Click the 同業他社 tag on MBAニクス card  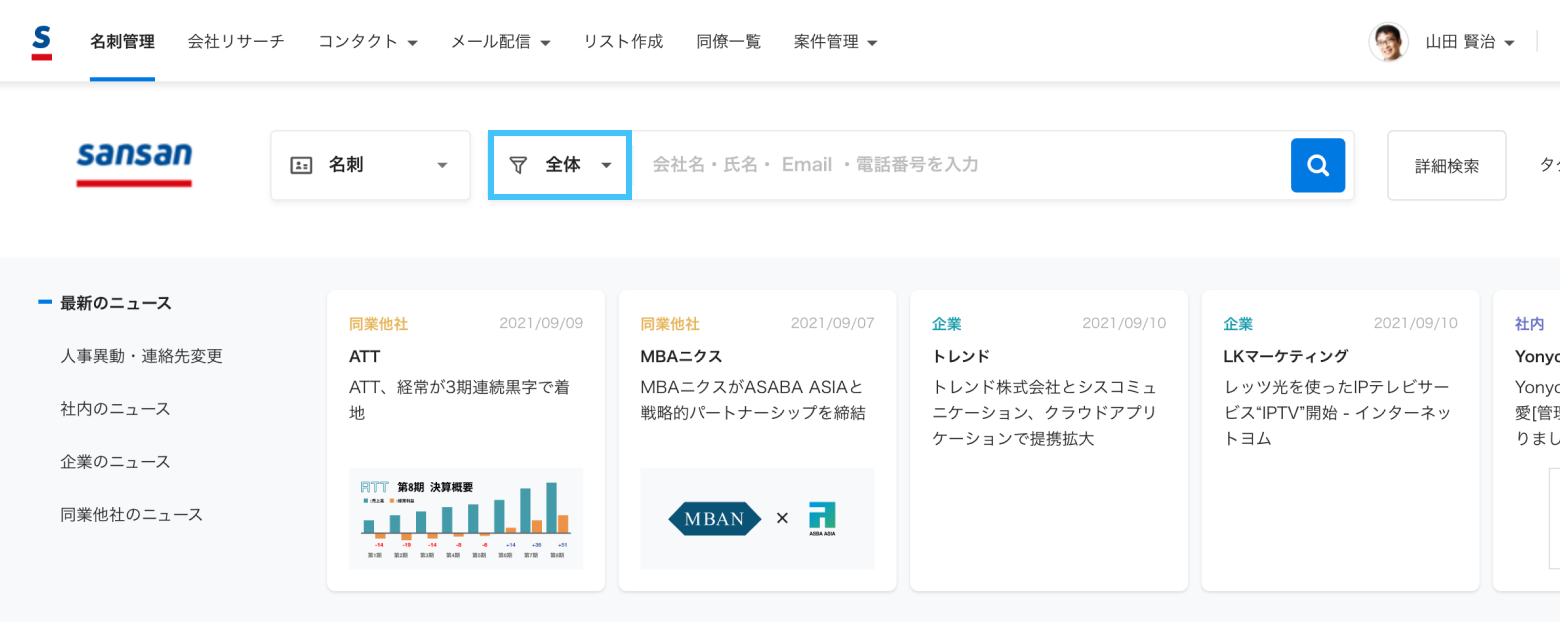tap(670, 324)
